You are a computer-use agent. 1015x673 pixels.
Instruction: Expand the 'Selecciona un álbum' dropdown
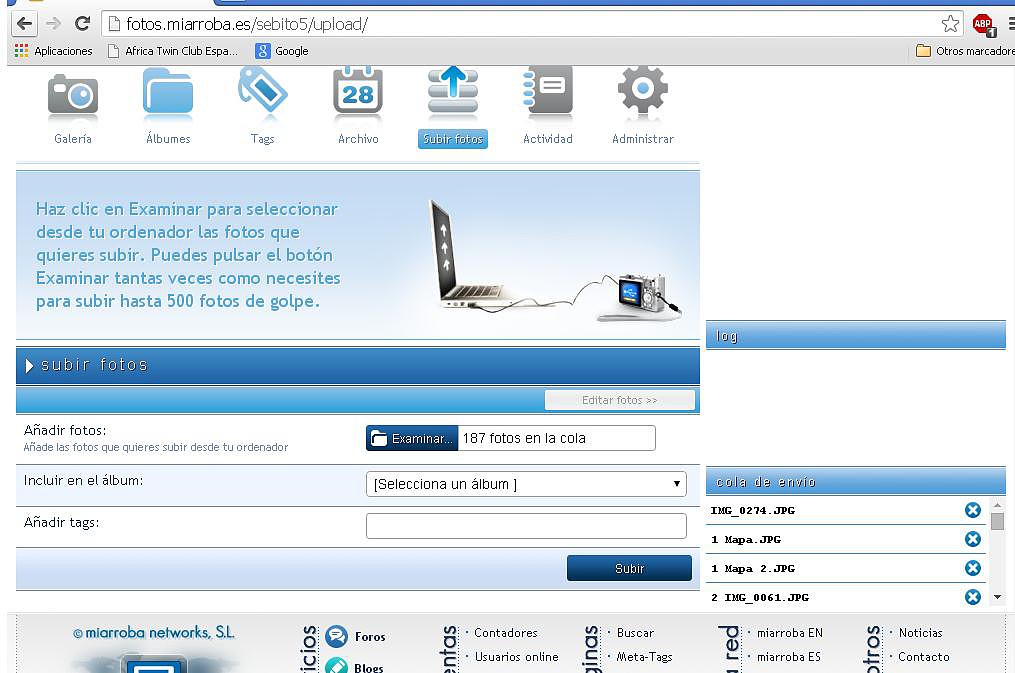coord(526,484)
